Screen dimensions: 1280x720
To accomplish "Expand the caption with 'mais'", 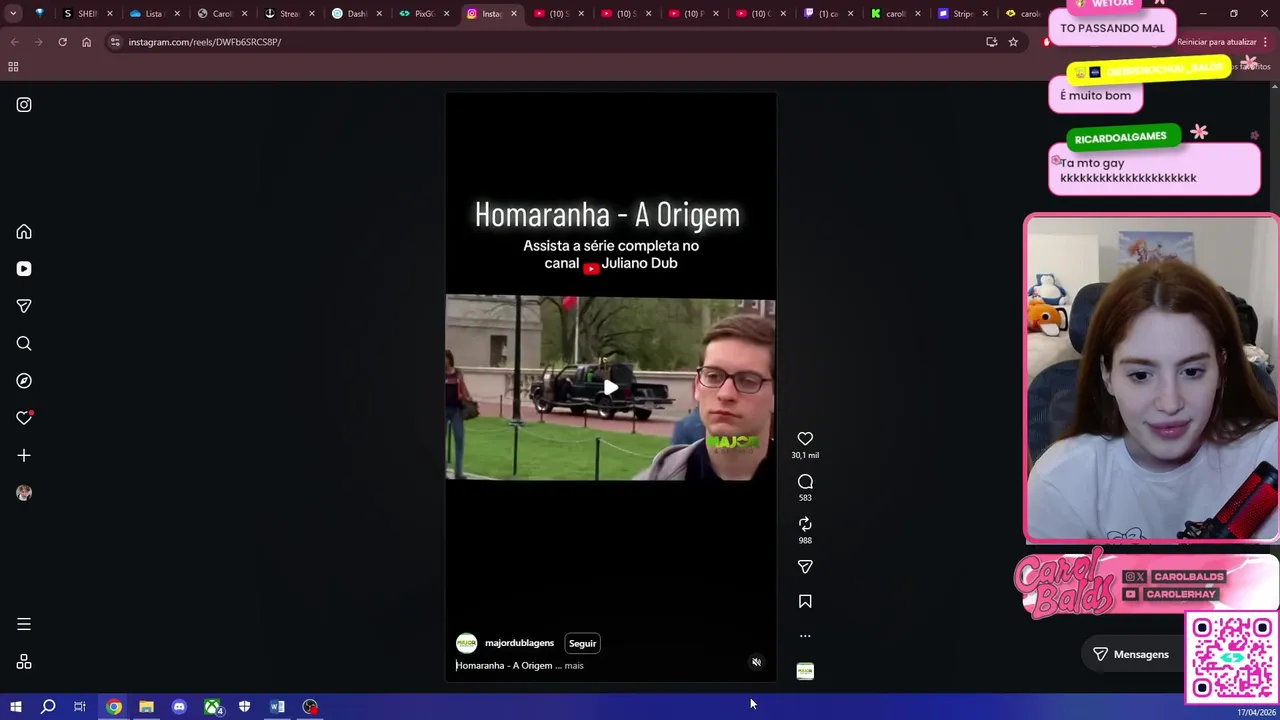I will pos(573,665).
